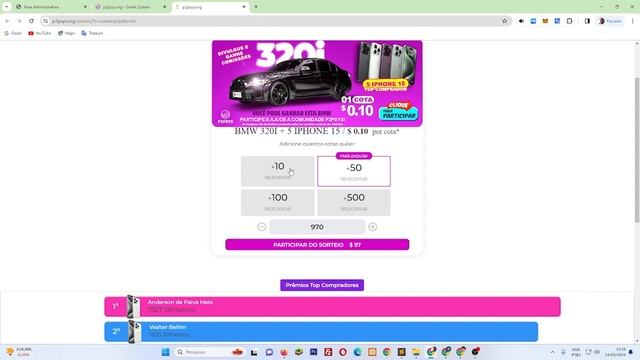Open the Gmail bookmark

click(x=13, y=33)
